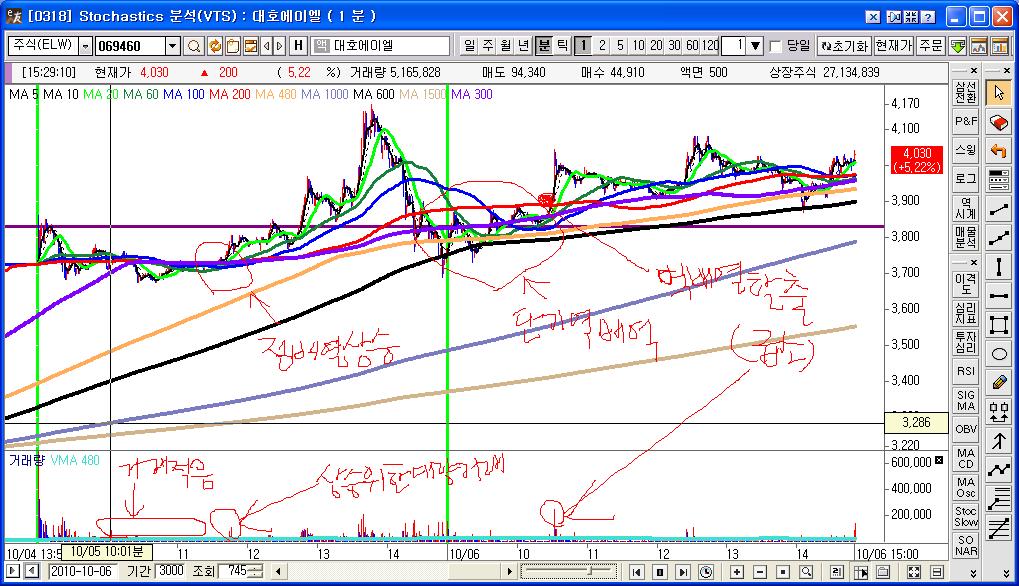Open the RSI indicator panel
1019x586 pixels.
tap(966, 371)
